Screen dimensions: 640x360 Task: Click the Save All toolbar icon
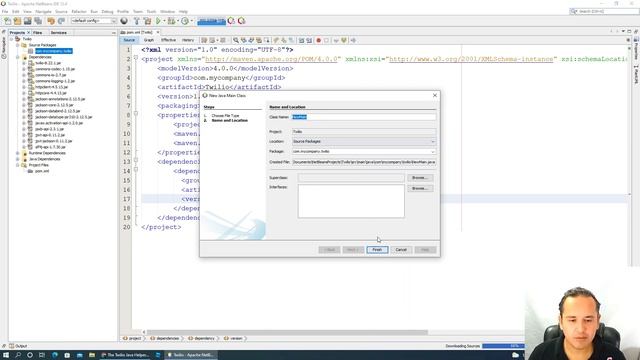point(38,21)
